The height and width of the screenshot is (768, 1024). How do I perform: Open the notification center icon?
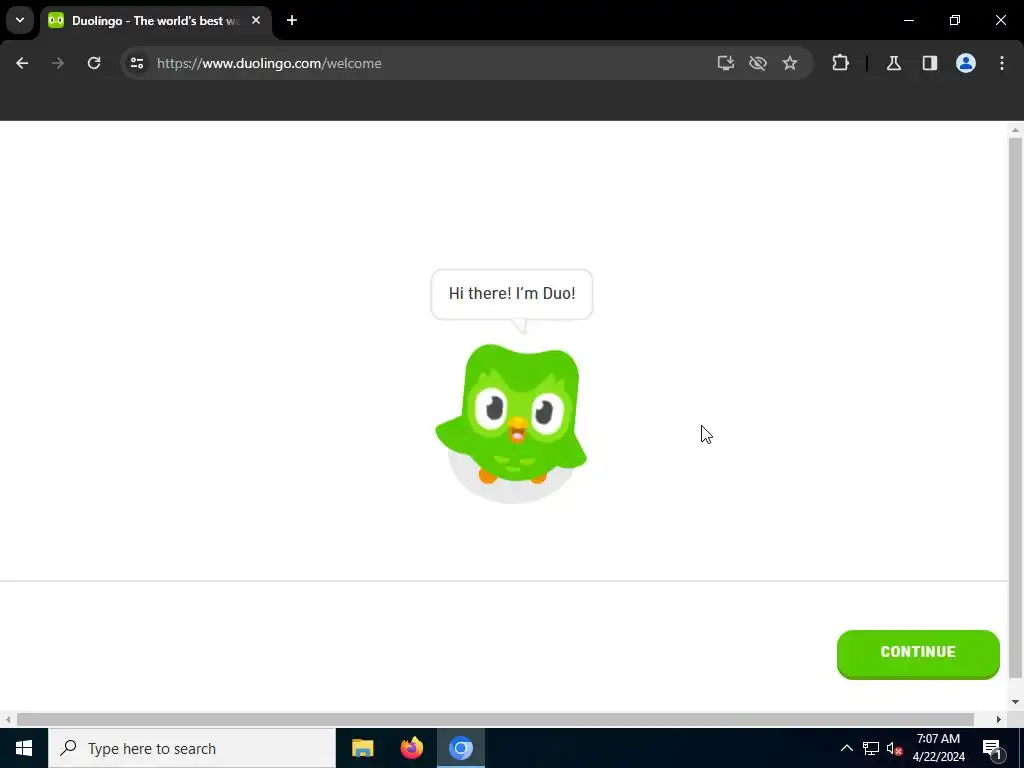(991, 748)
